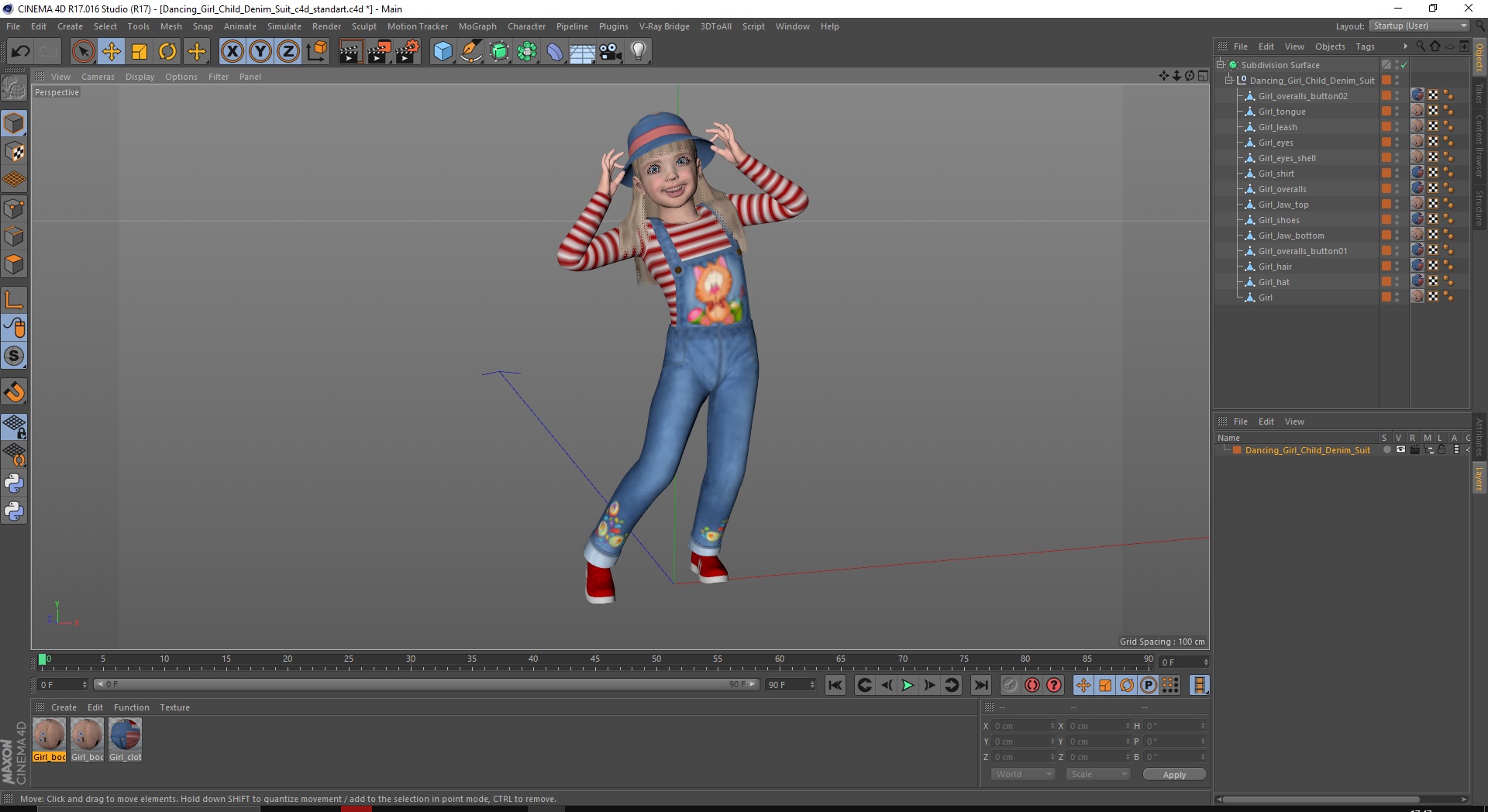Image resolution: width=1488 pixels, height=812 pixels.
Task: Open the Simulate menu
Action: 284,26
